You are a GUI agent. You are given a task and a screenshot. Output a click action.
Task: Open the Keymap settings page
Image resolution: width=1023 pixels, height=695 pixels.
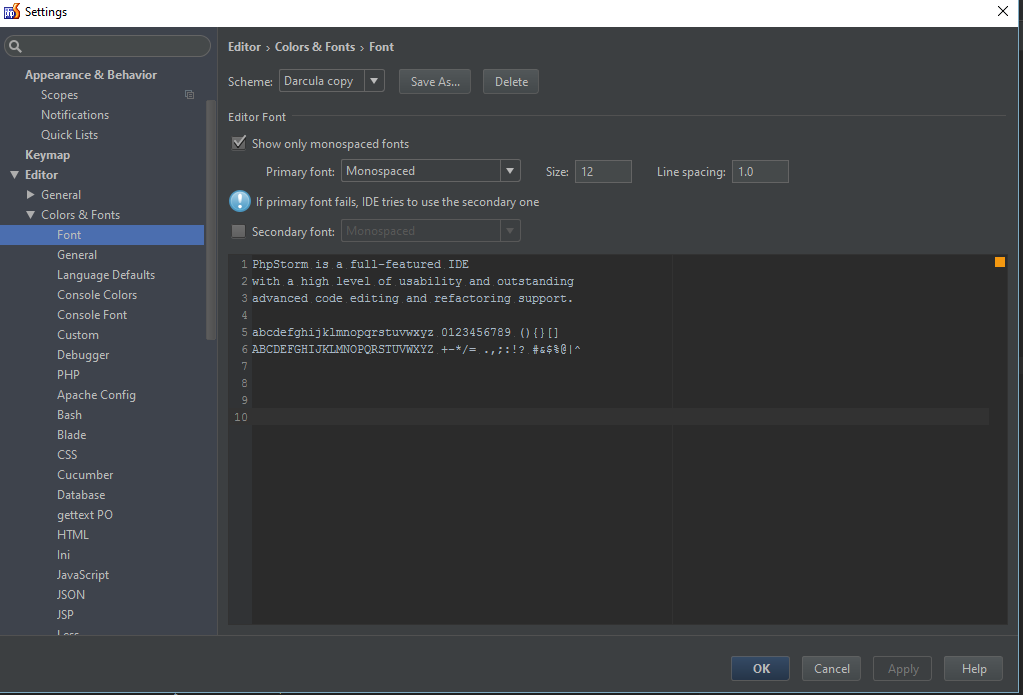click(47, 155)
